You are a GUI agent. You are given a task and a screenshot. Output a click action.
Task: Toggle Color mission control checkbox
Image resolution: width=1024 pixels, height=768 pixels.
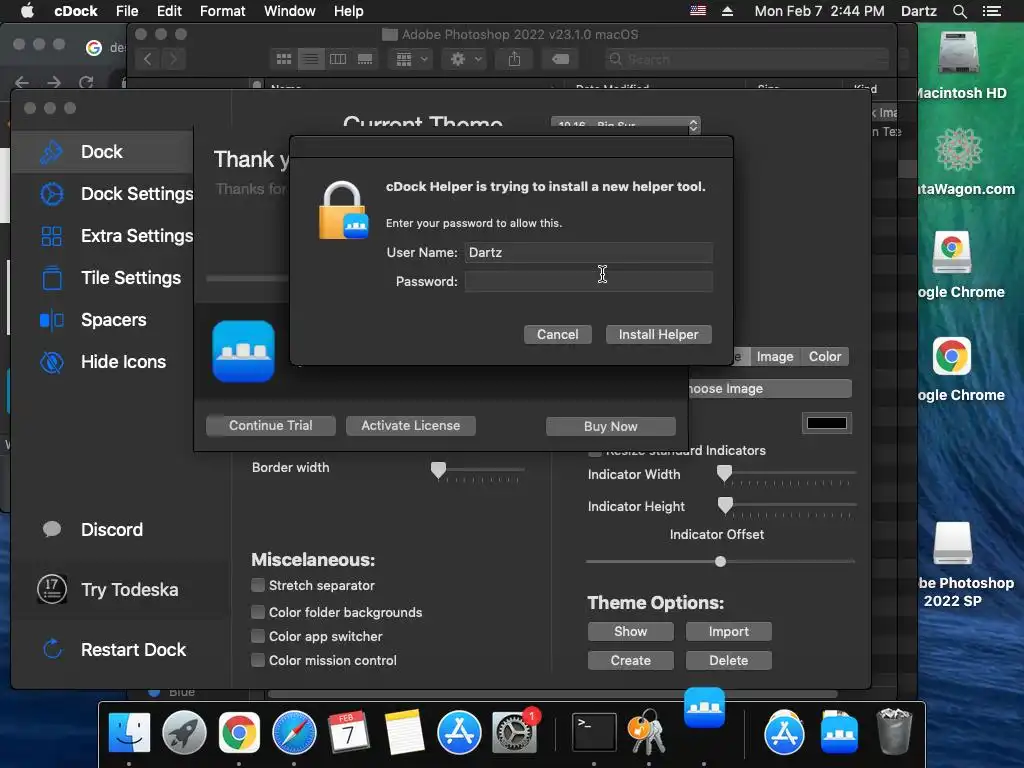(258, 660)
